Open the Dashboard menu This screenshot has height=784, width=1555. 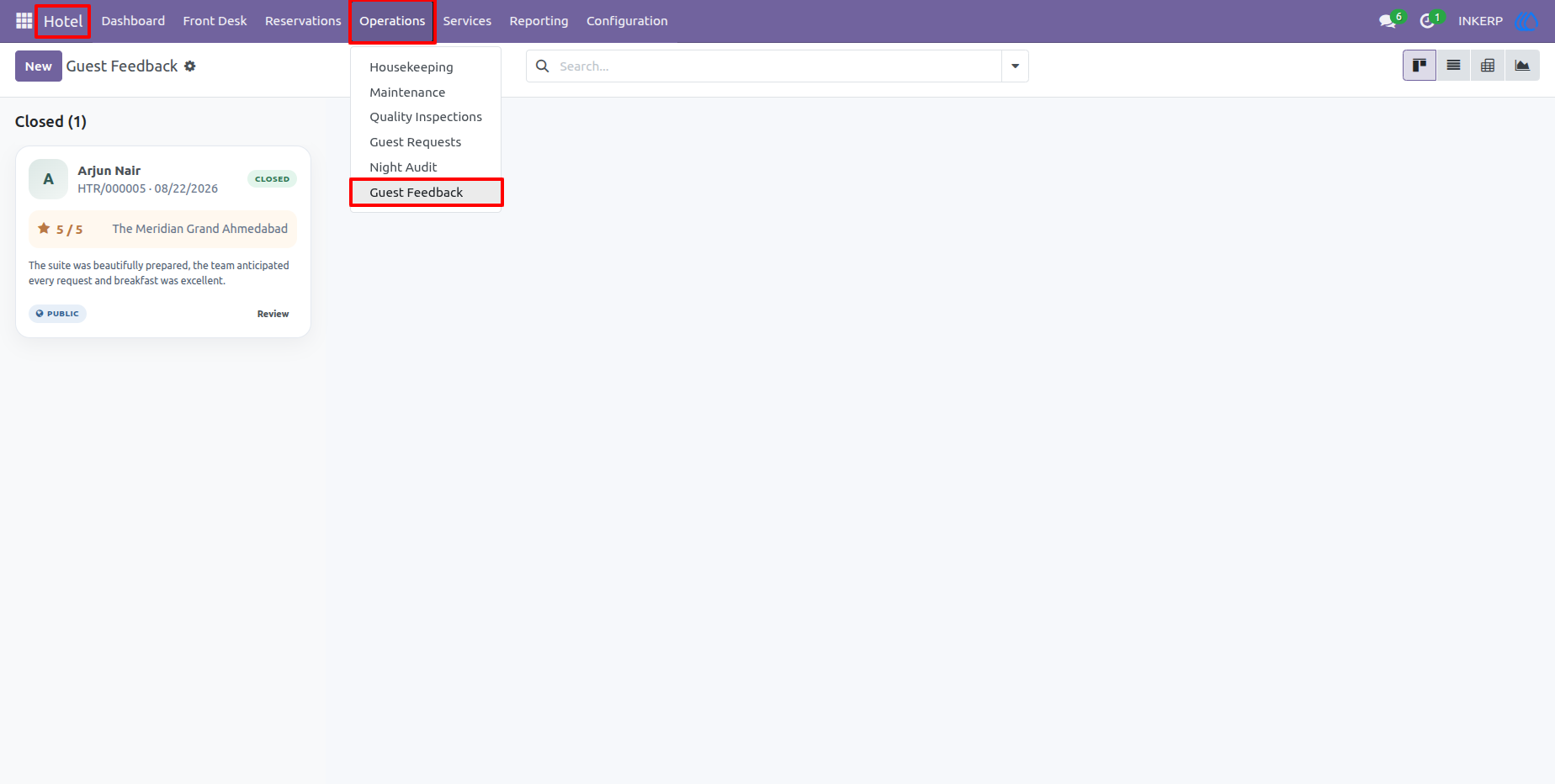coord(133,21)
